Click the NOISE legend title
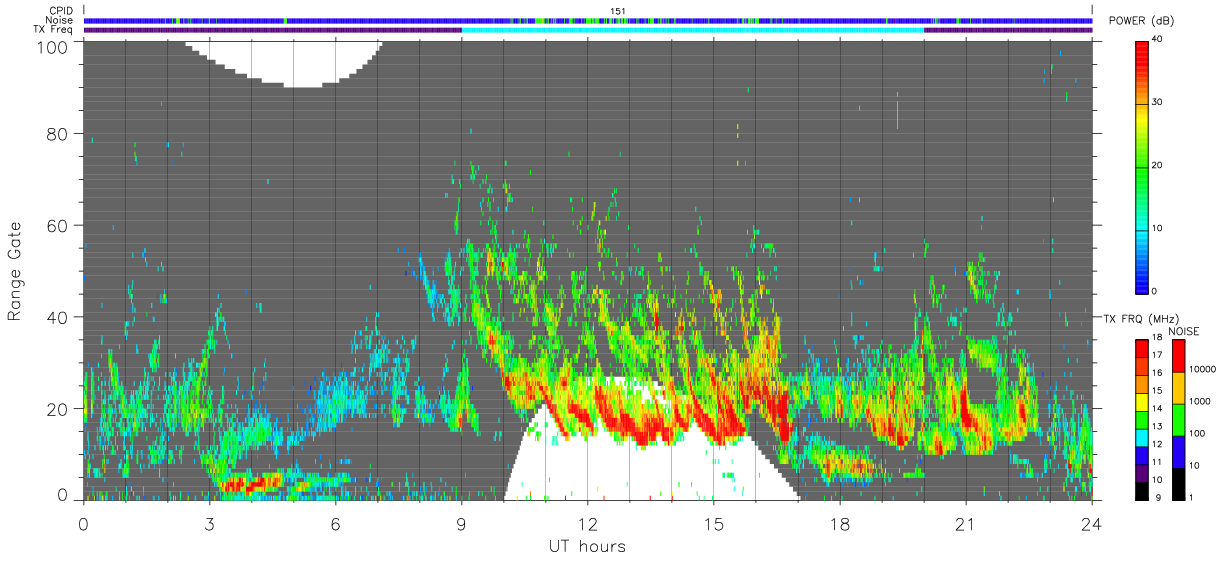The image size is (1228, 567). click(x=1186, y=331)
